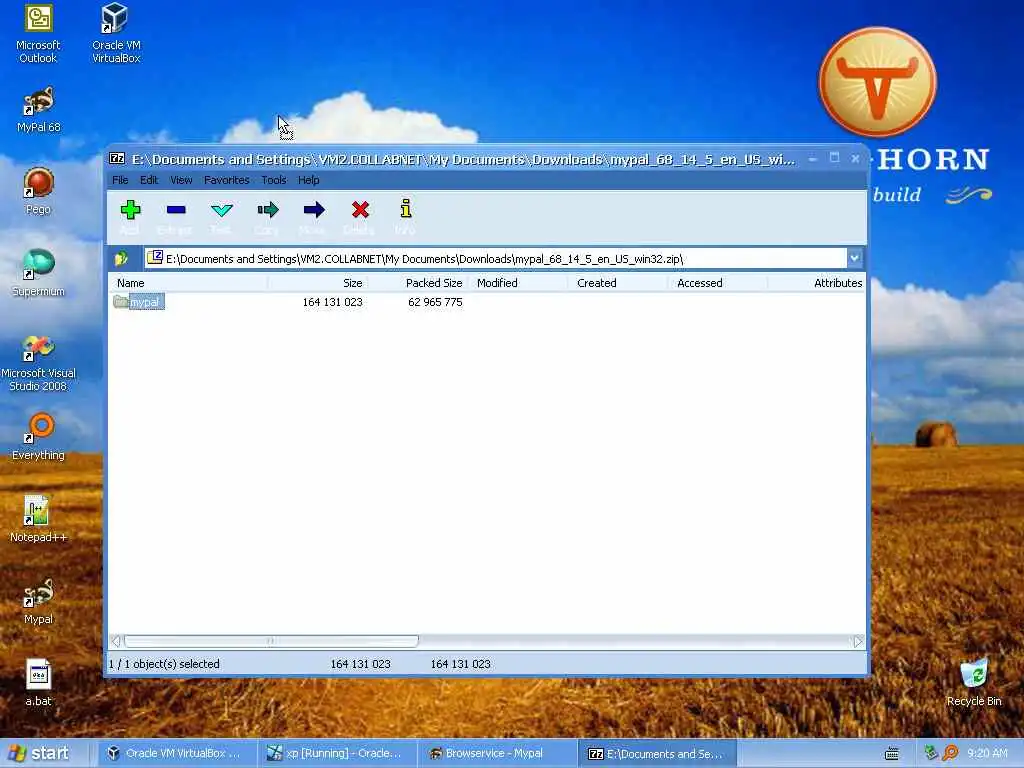1024x768 pixels.
Task: Switch to xp [Running] taskbar button
Action: pos(336,753)
